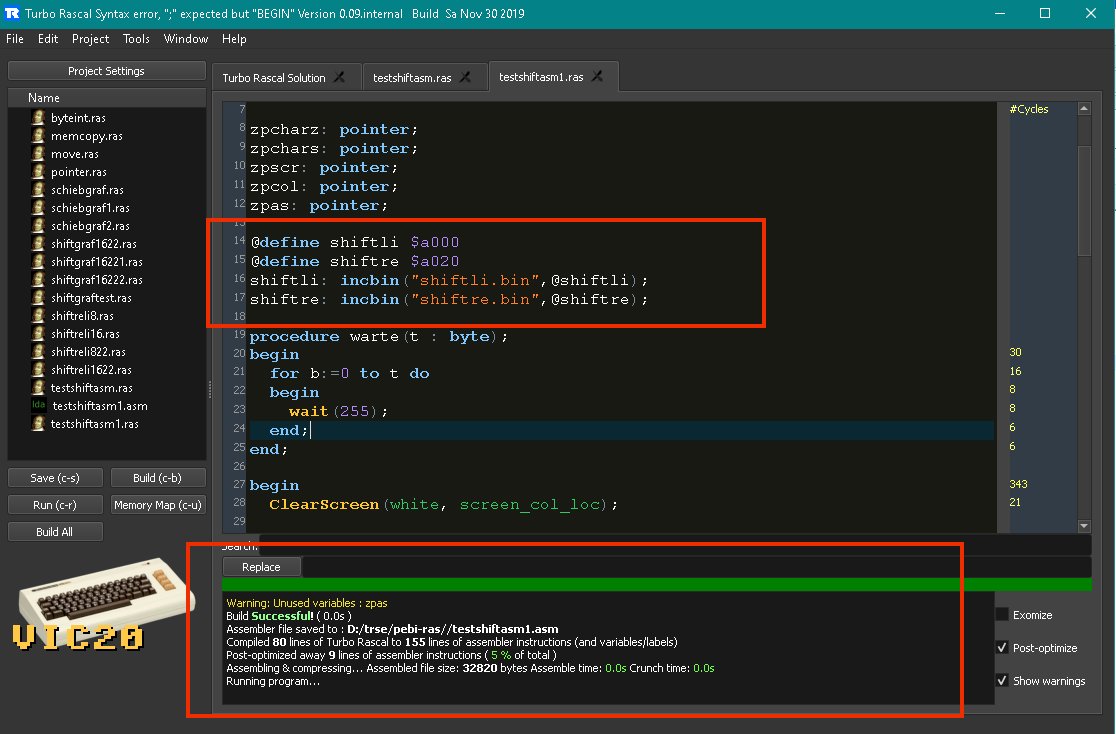The height and width of the screenshot is (734, 1116).
Task: Click the Save (c-s) button
Action: point(55,478)
